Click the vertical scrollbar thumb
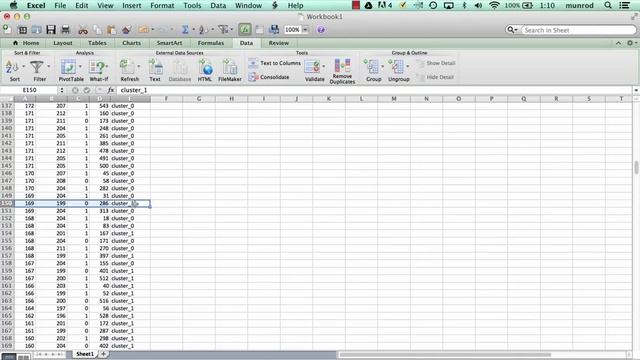Image resolution: width=640 pixels, height=360 pixels. tap(636, 167)
